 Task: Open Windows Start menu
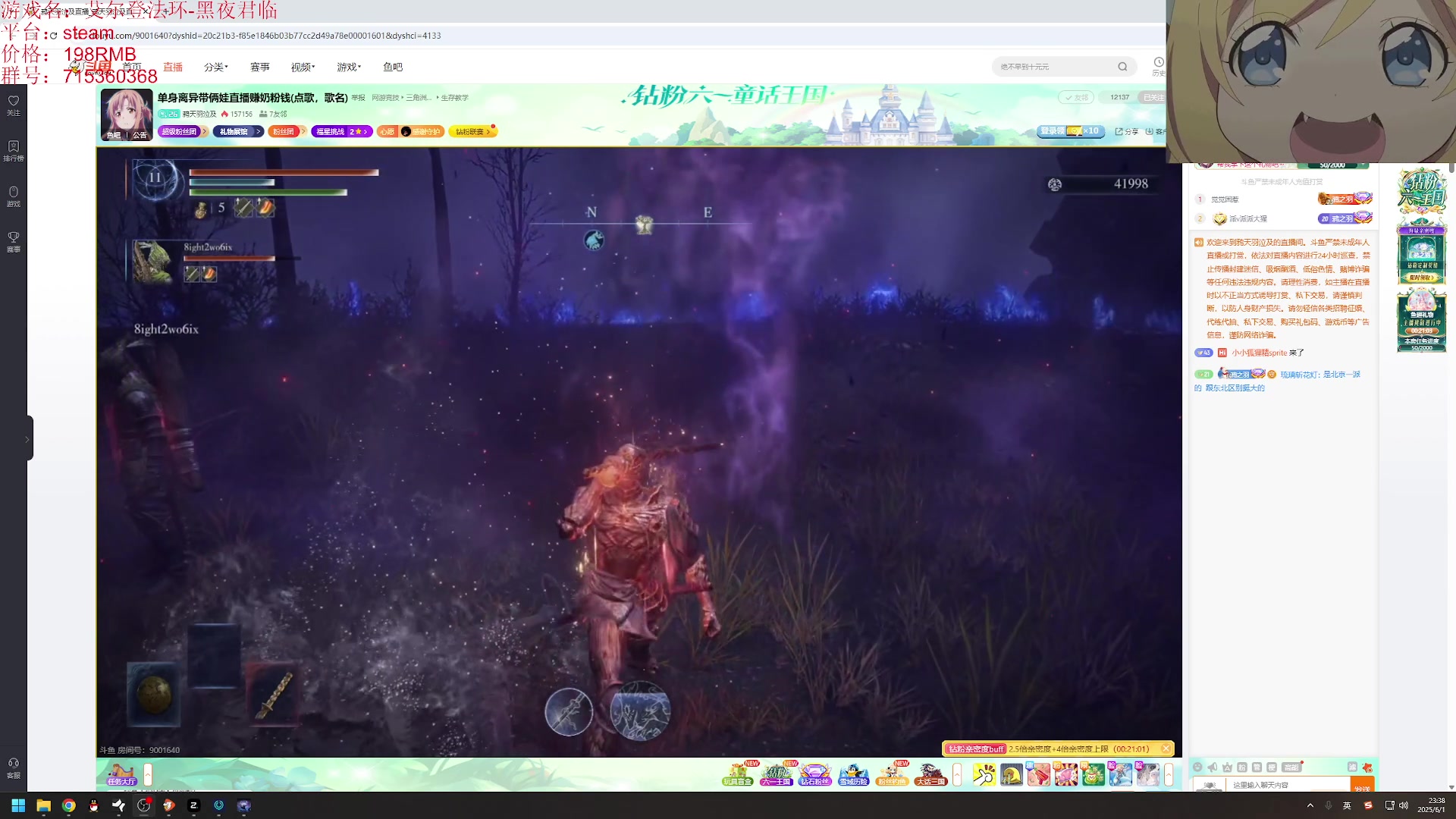[18, 805]
